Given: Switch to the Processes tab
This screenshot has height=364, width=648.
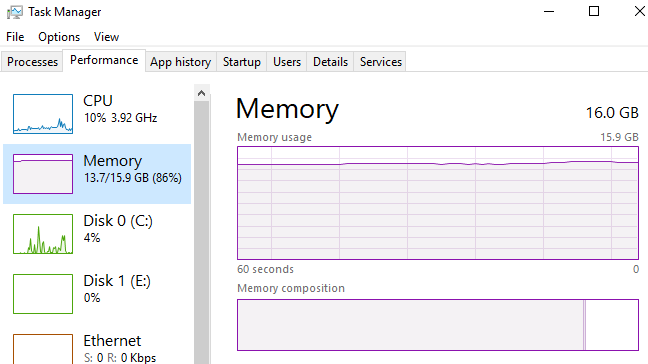Looking at the screenshot, I should click(32, 62).
